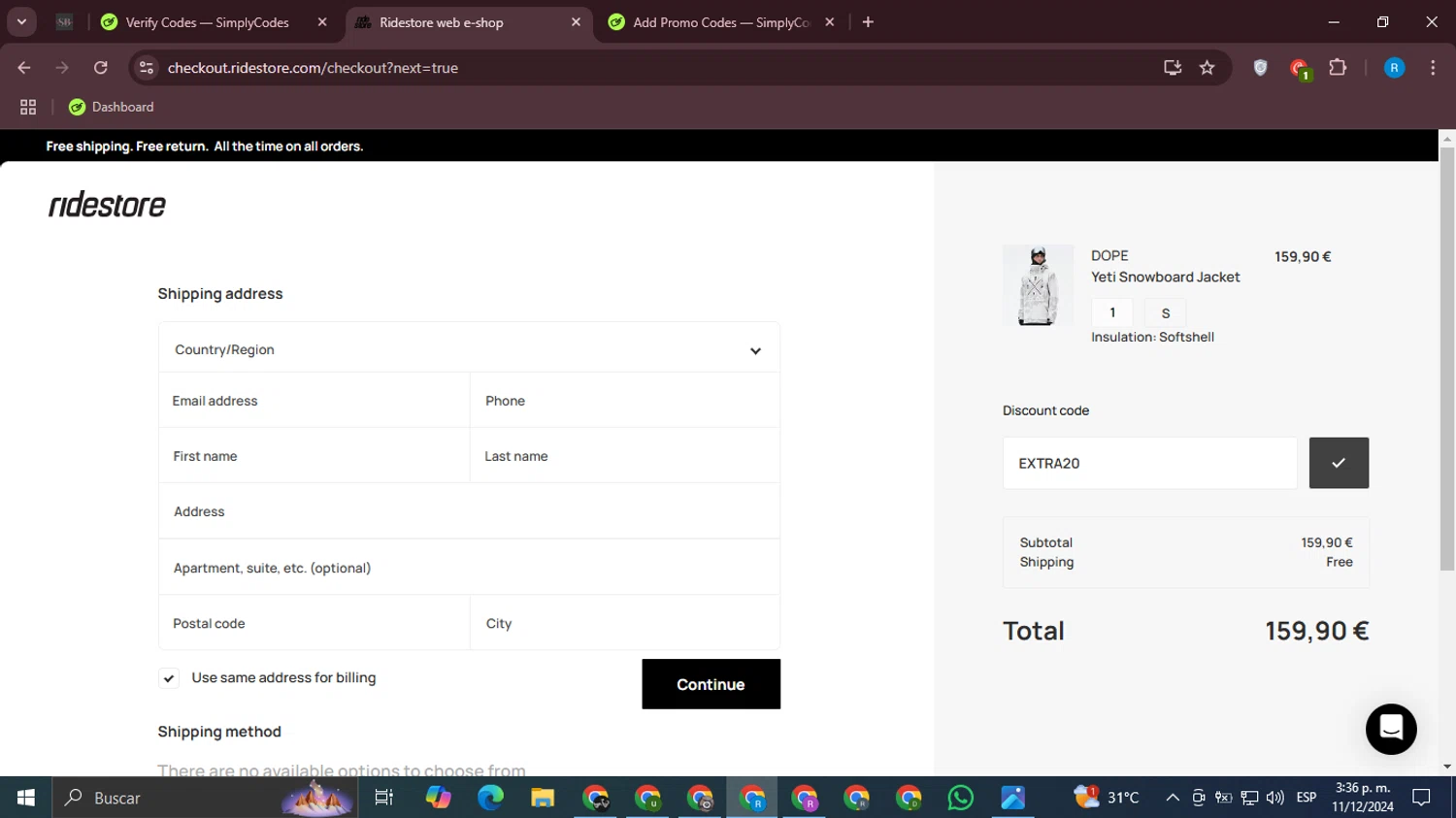Focus the Last name field
This screenshot has height=818, width=1456.
624,456
